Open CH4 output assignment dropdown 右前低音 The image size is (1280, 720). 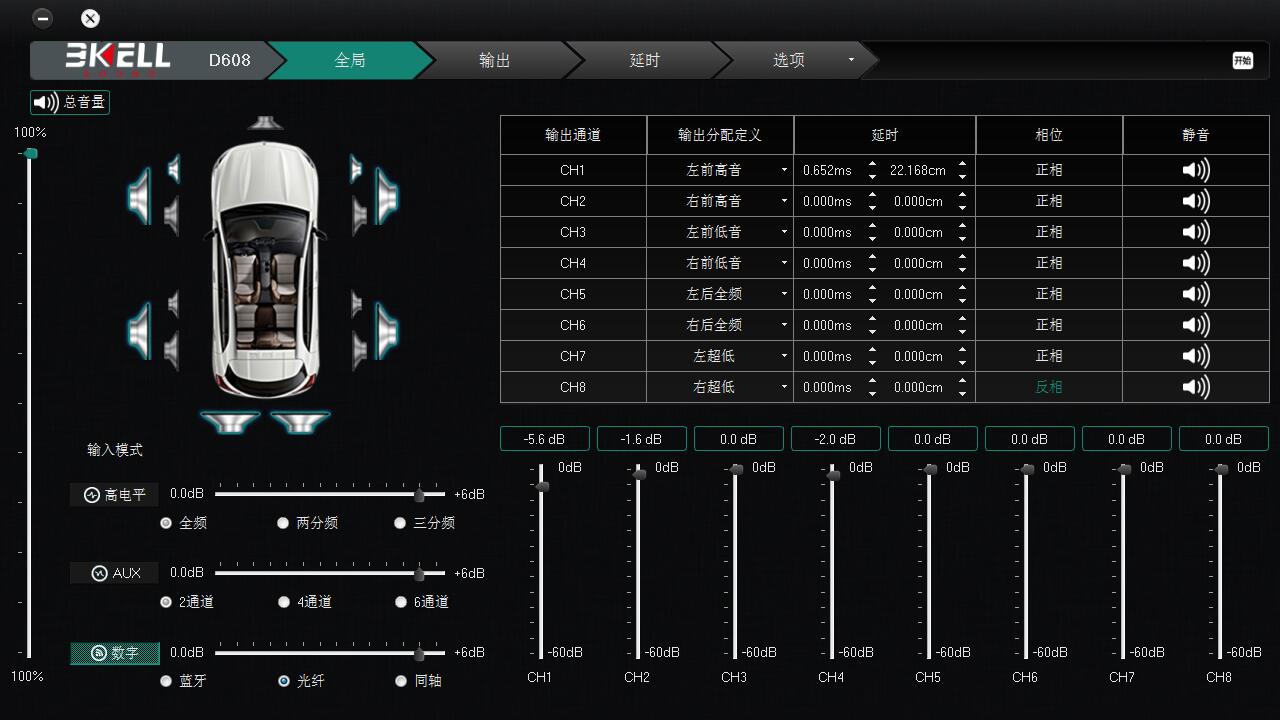click(720, 263)
